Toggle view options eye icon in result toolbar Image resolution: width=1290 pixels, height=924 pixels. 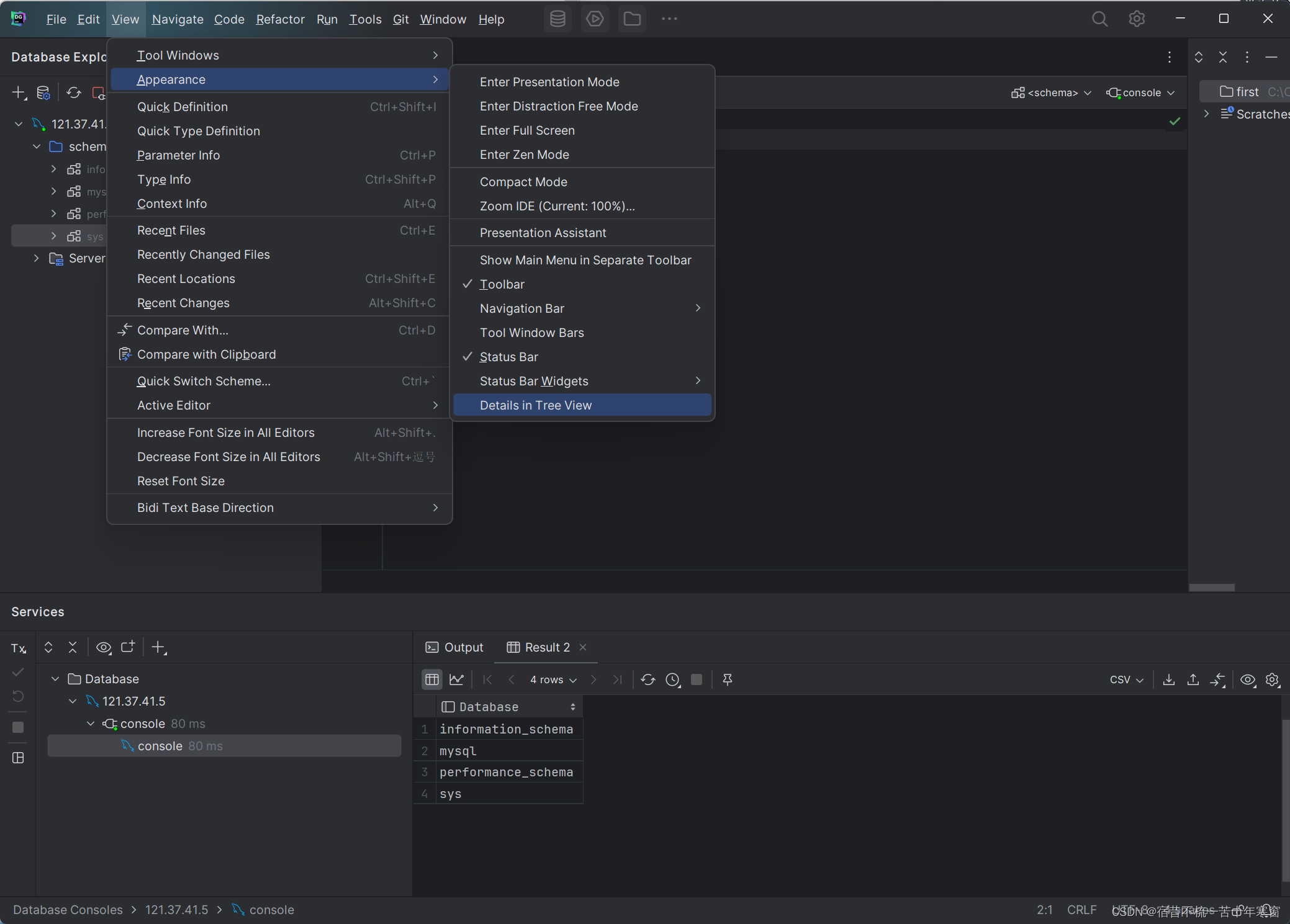tap(1248, 680)
